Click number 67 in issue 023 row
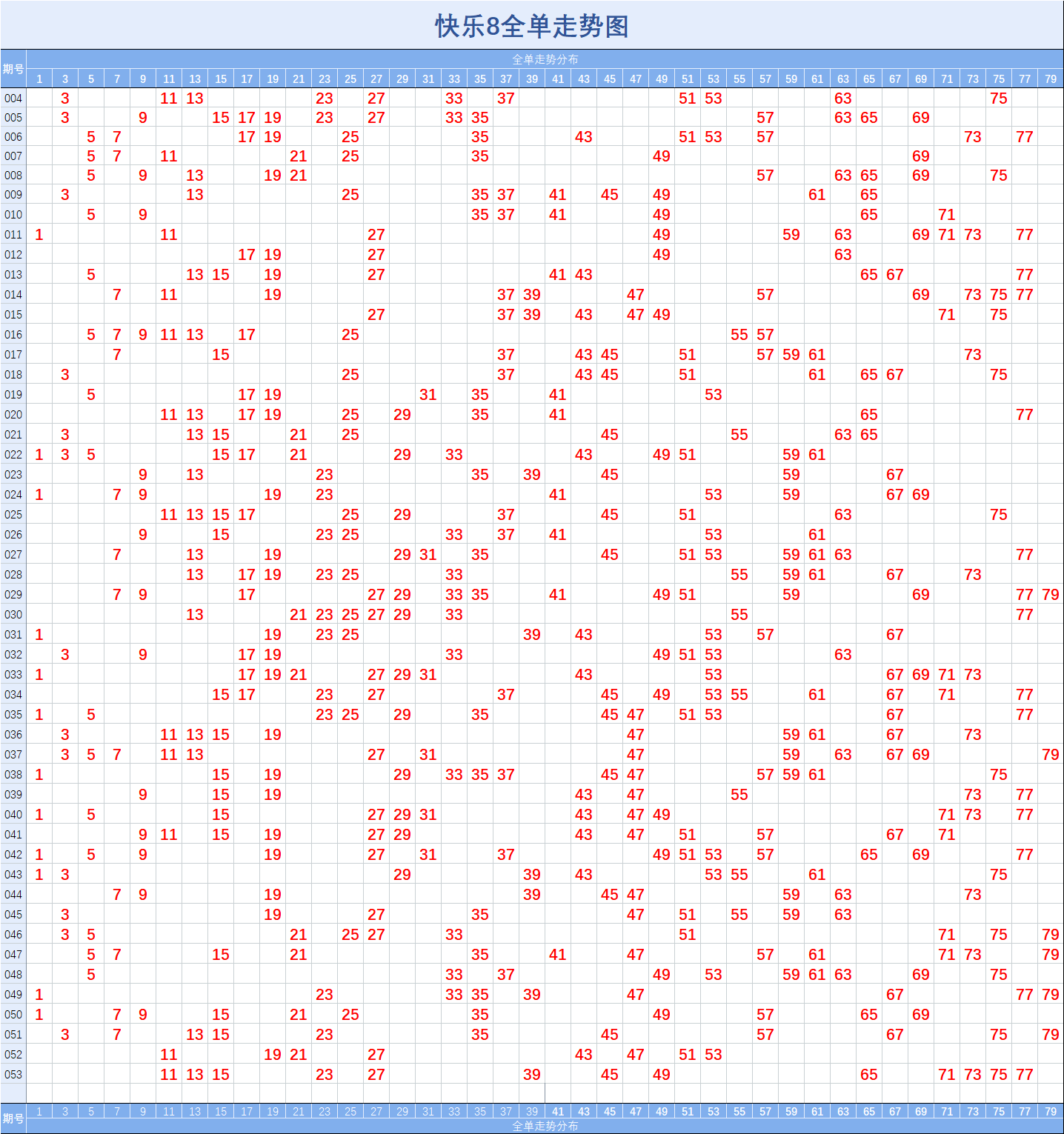 895,474
